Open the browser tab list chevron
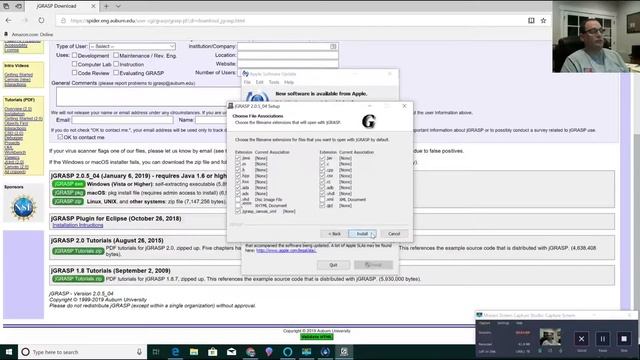The image size is (640, 360). click(118, 6)
